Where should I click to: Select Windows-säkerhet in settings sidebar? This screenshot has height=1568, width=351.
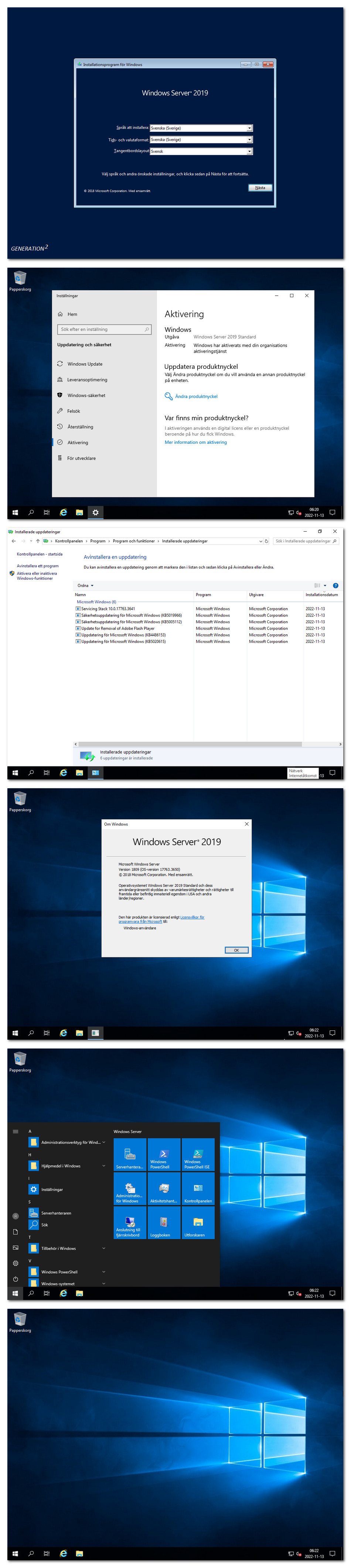tap(103, 396)
